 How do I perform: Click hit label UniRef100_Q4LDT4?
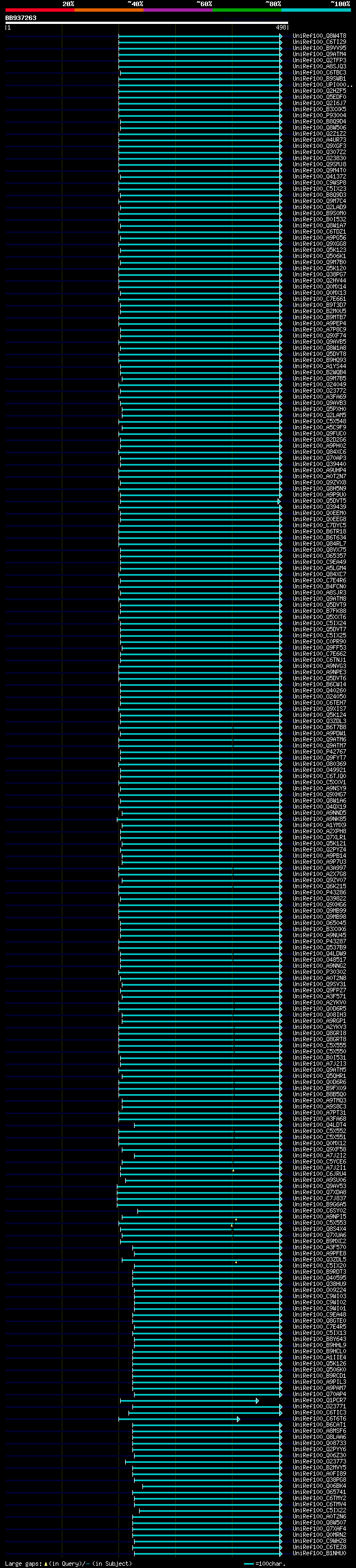(319, 1125)
